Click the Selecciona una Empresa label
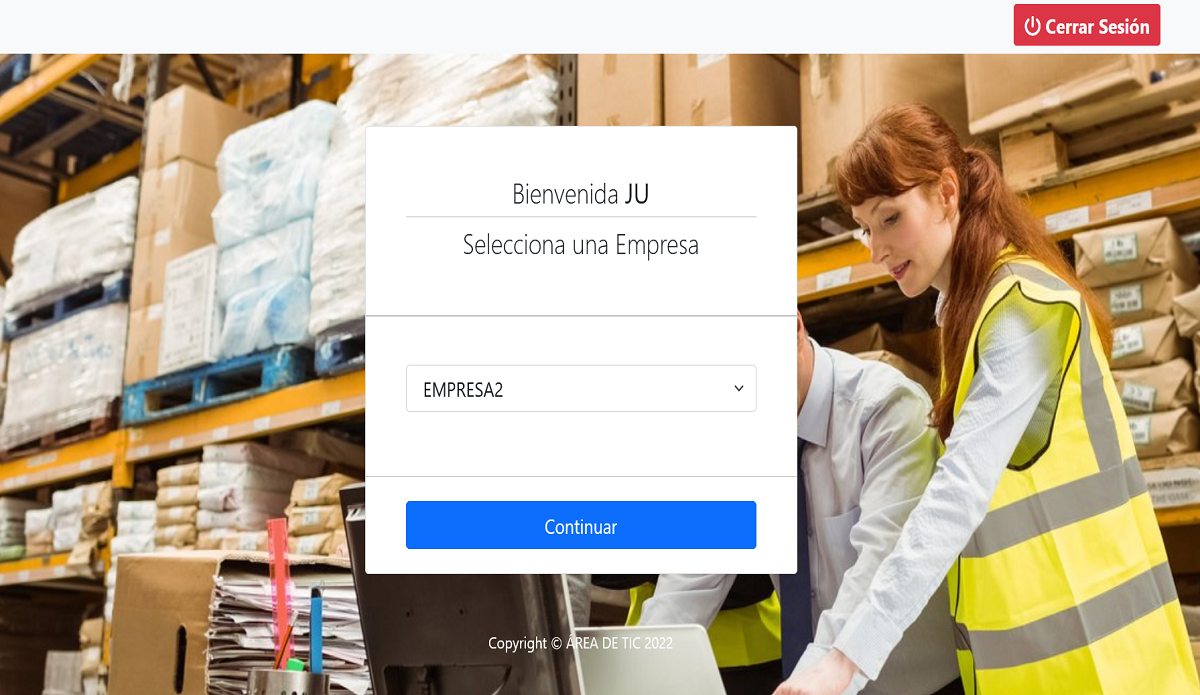 [581, 245]
